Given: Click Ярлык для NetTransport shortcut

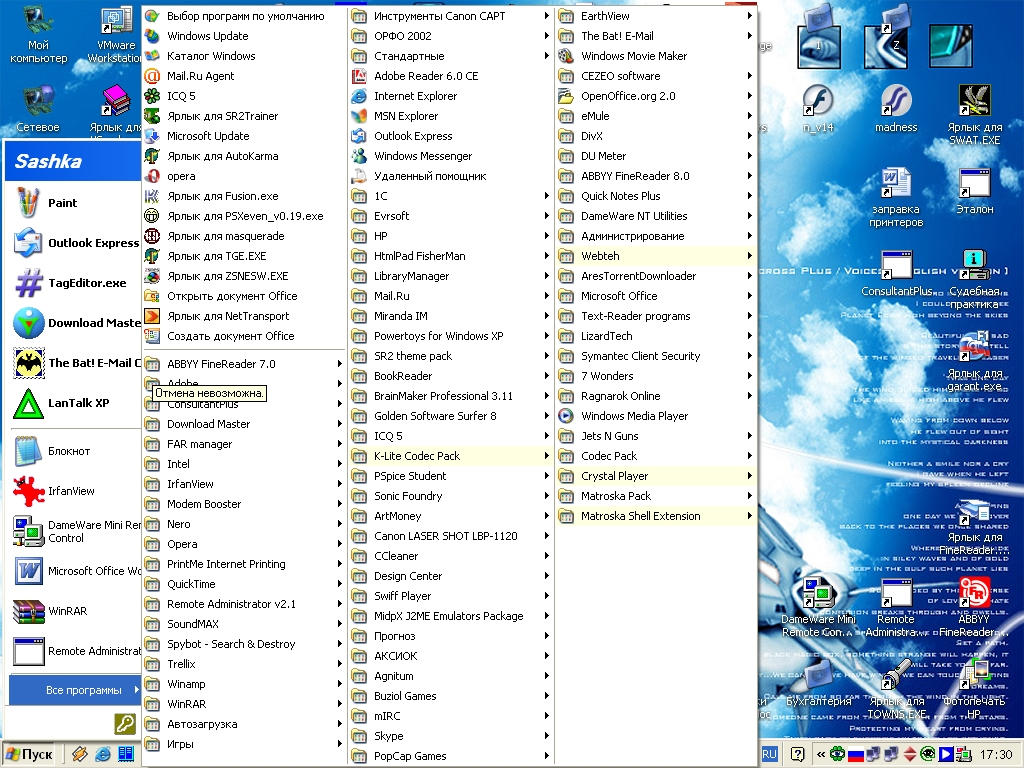Looking at the screenshot, I should coord(243,316).
